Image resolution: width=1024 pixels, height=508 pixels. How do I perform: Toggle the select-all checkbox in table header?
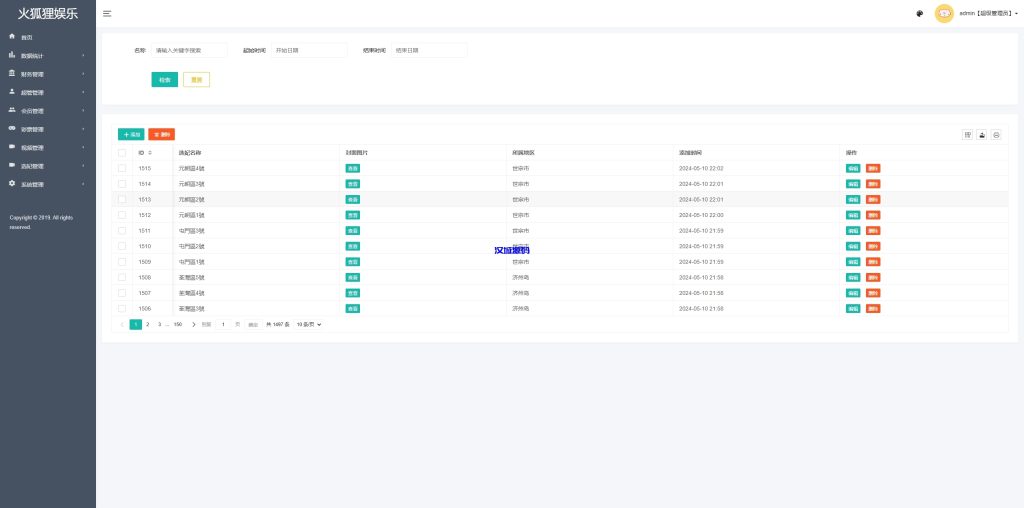pos(122,153)
